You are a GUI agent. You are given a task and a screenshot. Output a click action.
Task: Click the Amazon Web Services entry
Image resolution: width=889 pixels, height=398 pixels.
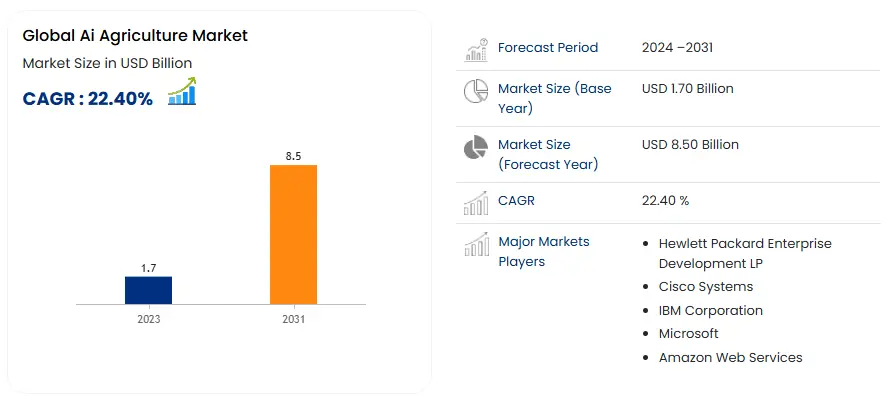coord(730,358)
